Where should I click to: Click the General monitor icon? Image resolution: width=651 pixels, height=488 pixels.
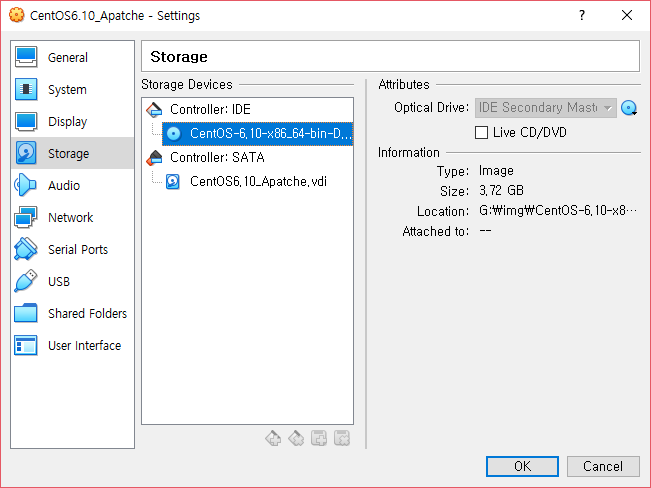click(x=26, y=57)
